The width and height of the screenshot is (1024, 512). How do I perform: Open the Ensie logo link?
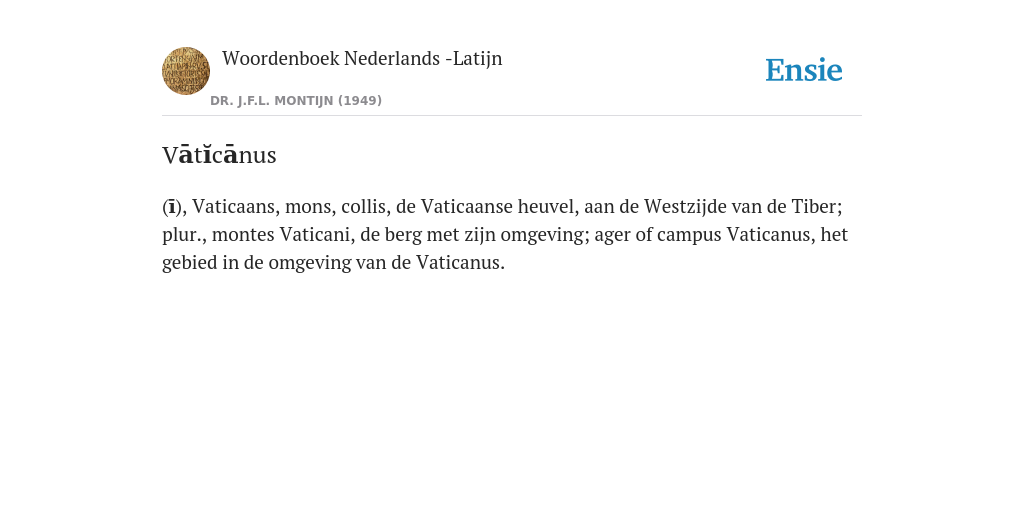pyautogui.click(x=804, y=70)
